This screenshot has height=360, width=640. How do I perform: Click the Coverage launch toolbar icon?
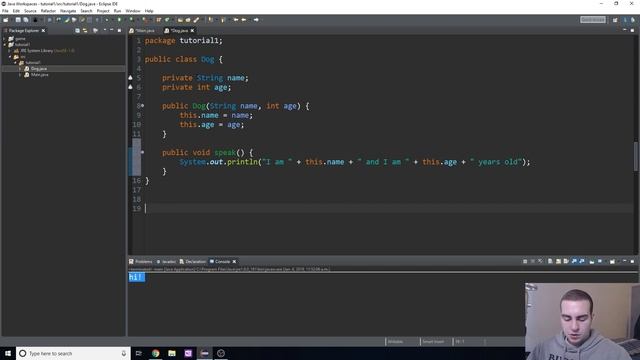(131, 20)
